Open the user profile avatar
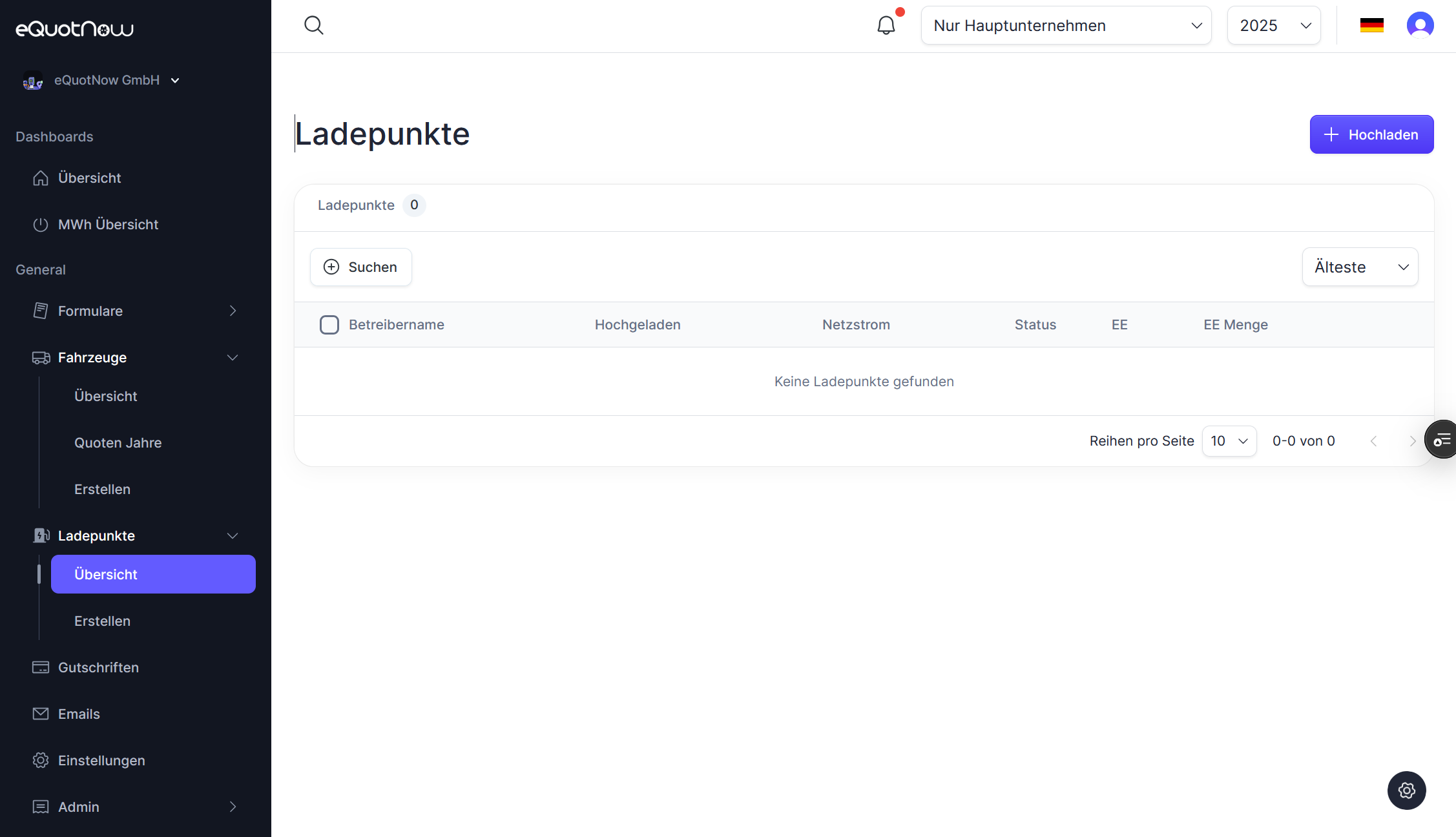 coord(1420,25)
